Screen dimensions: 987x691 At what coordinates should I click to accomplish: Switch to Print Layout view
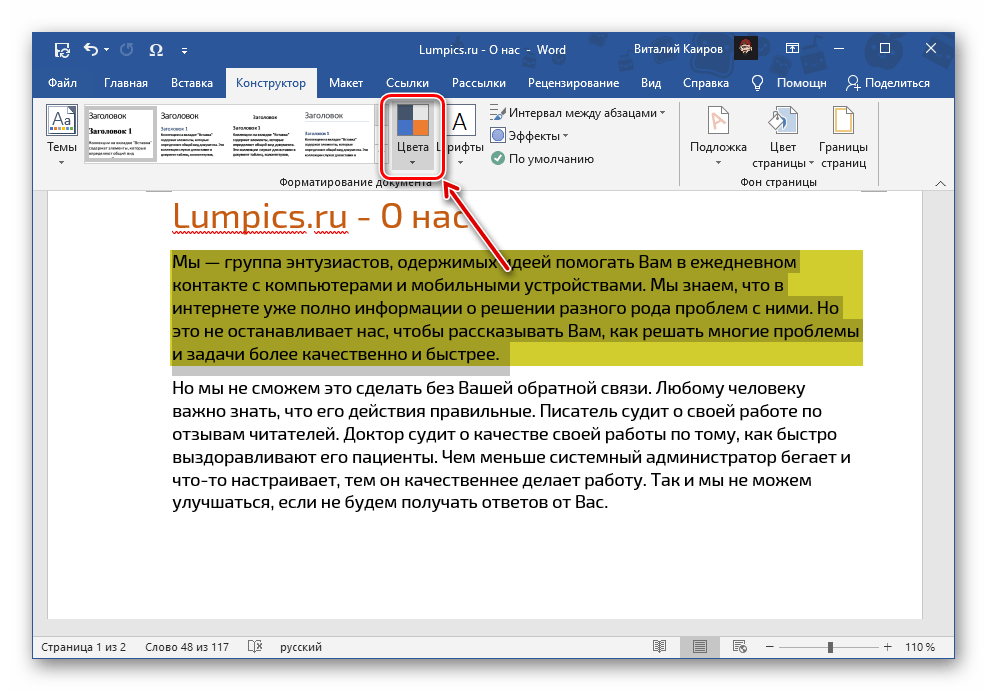pos(700,647)
